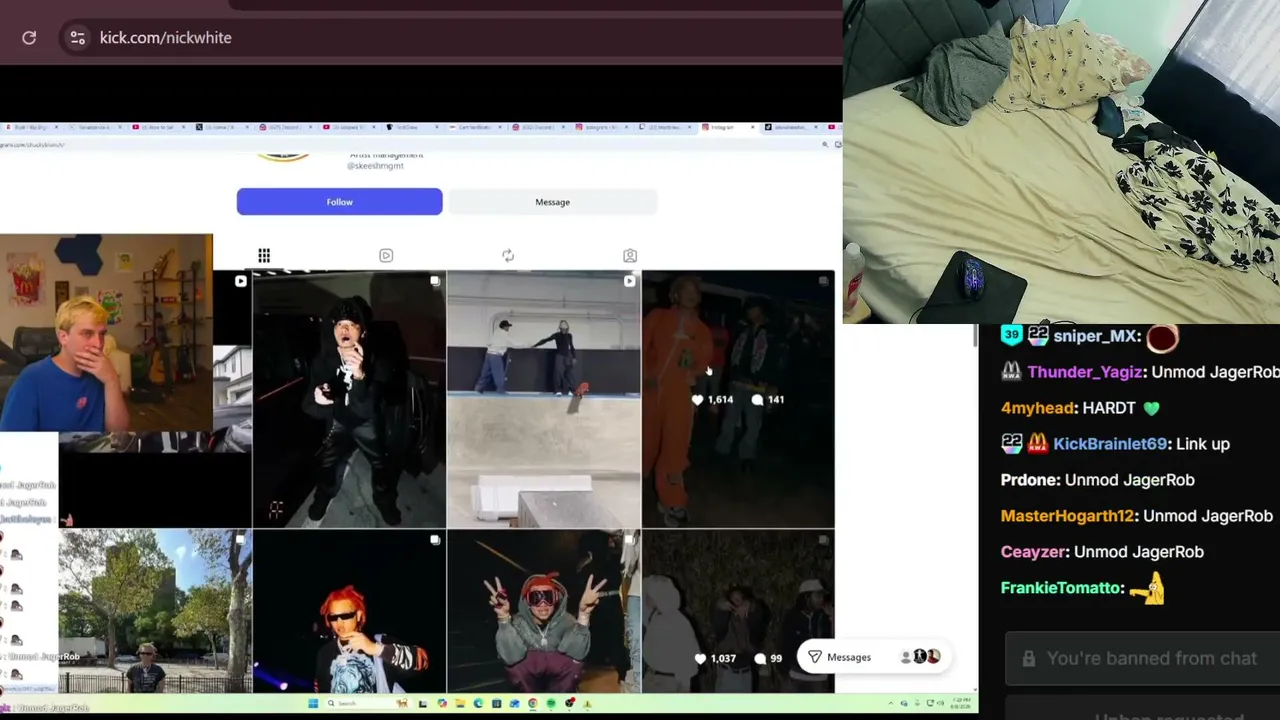
Task: Open the orange jumpsuit post
Action: click(x=738, y=399)
